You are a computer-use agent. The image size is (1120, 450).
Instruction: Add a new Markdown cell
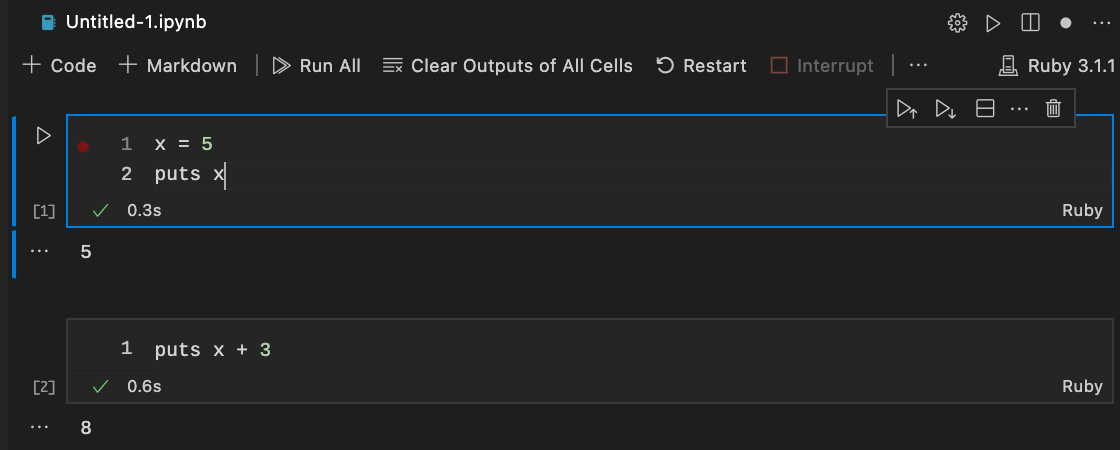(178, 66)
